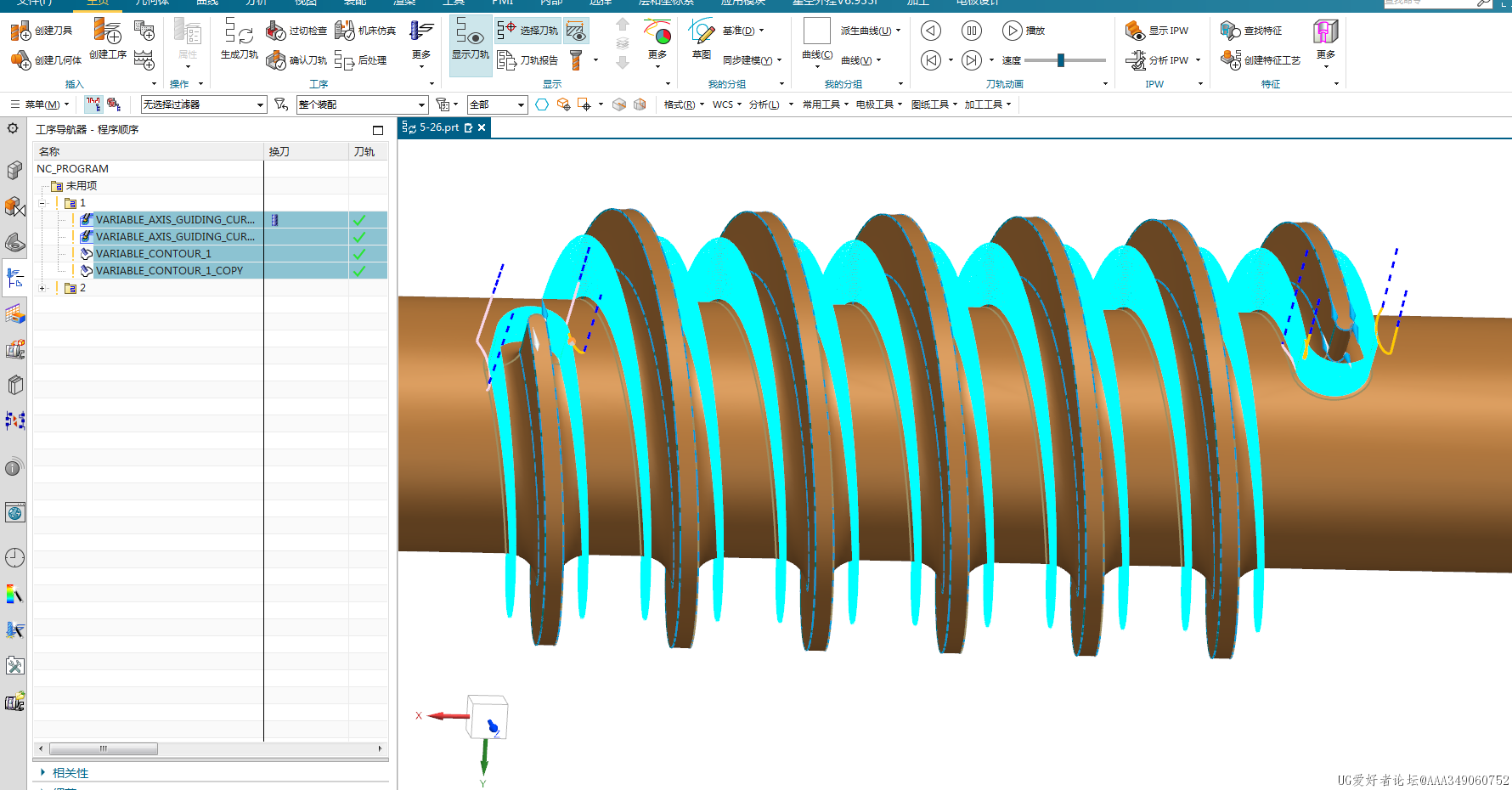The width and height of the screenshot is (1512, 790).
Task: Click the 创建几何体 (Create Geometry) icon
Action: click(x=20, y=59)
